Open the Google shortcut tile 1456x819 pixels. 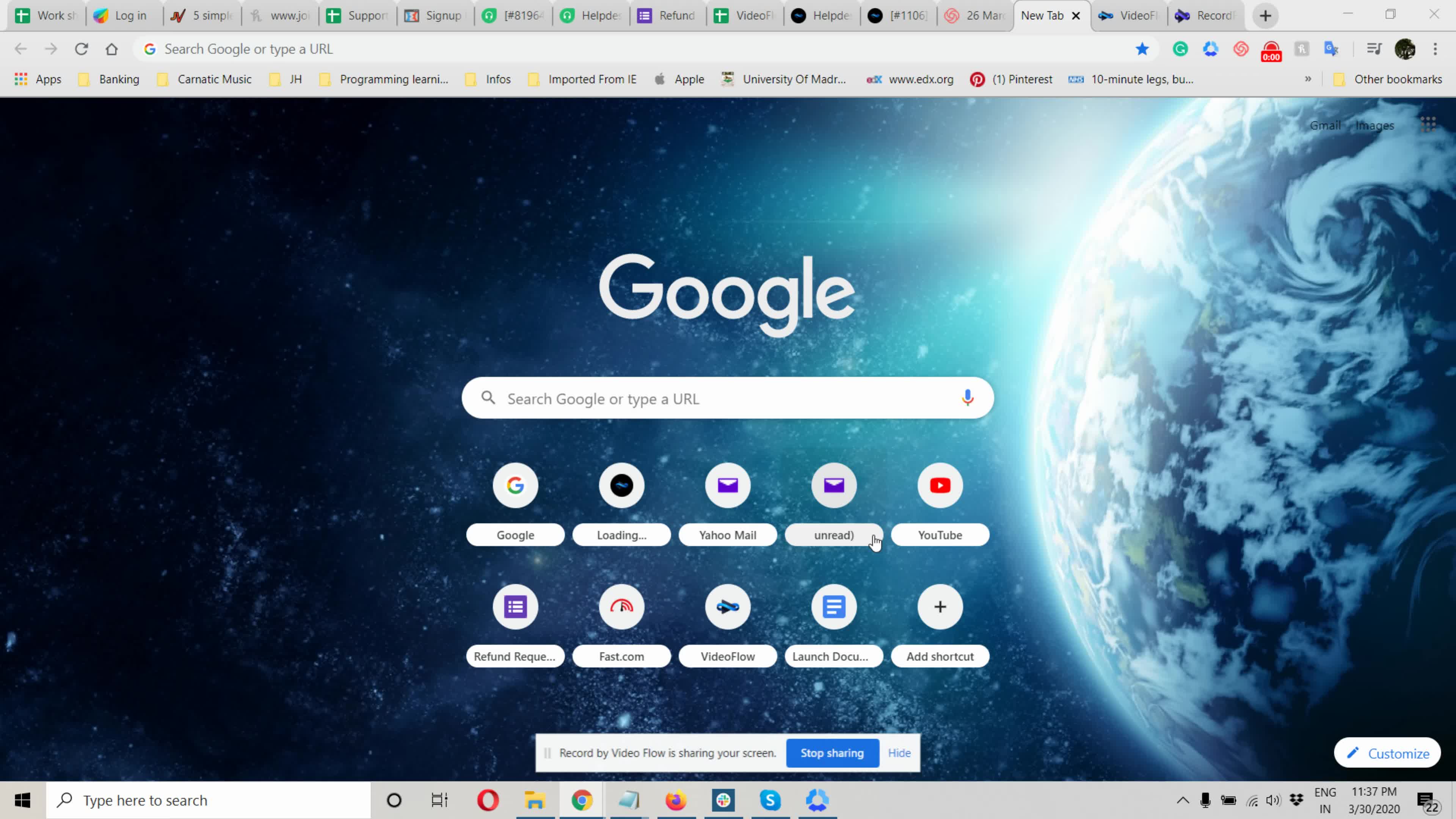click(x=515, y=504)
